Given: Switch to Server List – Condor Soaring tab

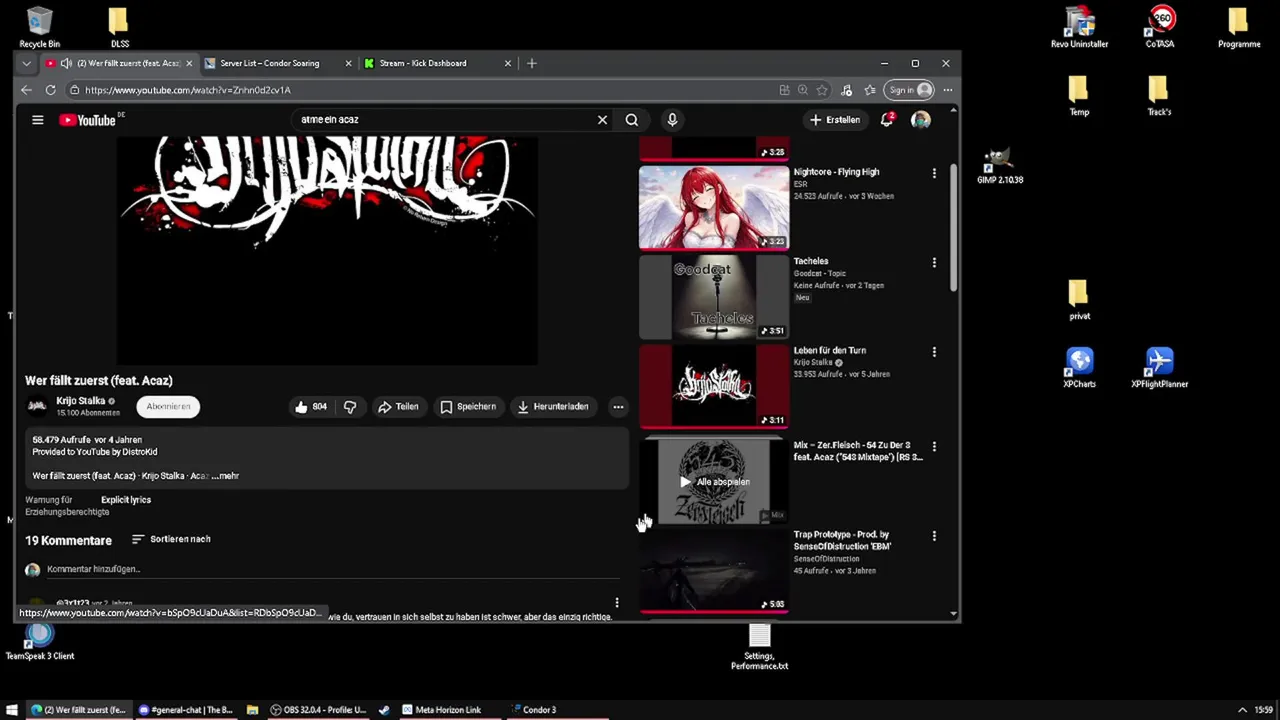Looking at the screenshot, I should pos(270,63).
